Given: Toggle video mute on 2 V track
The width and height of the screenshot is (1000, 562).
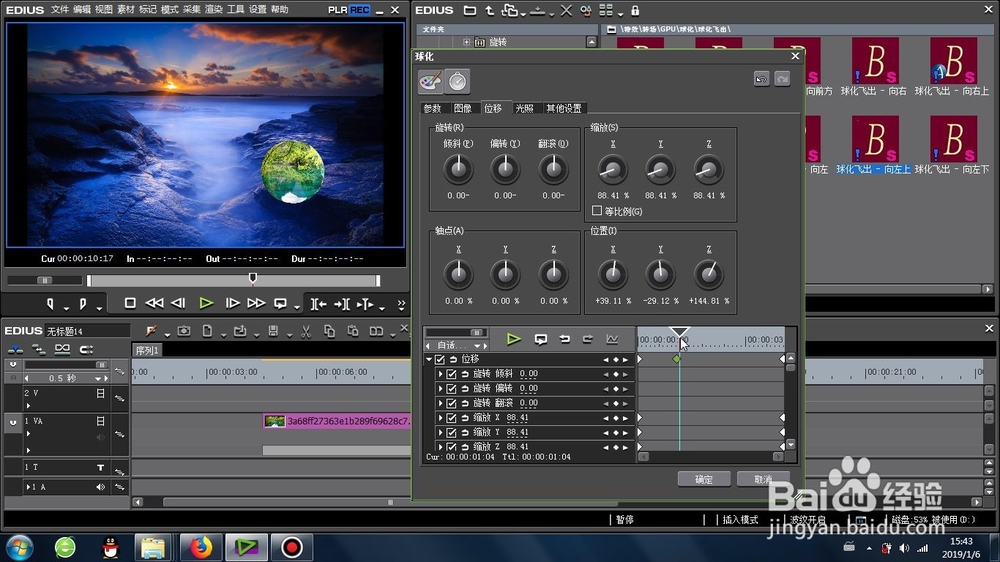Looking at the screenshot, I should (x=100, y=394).
